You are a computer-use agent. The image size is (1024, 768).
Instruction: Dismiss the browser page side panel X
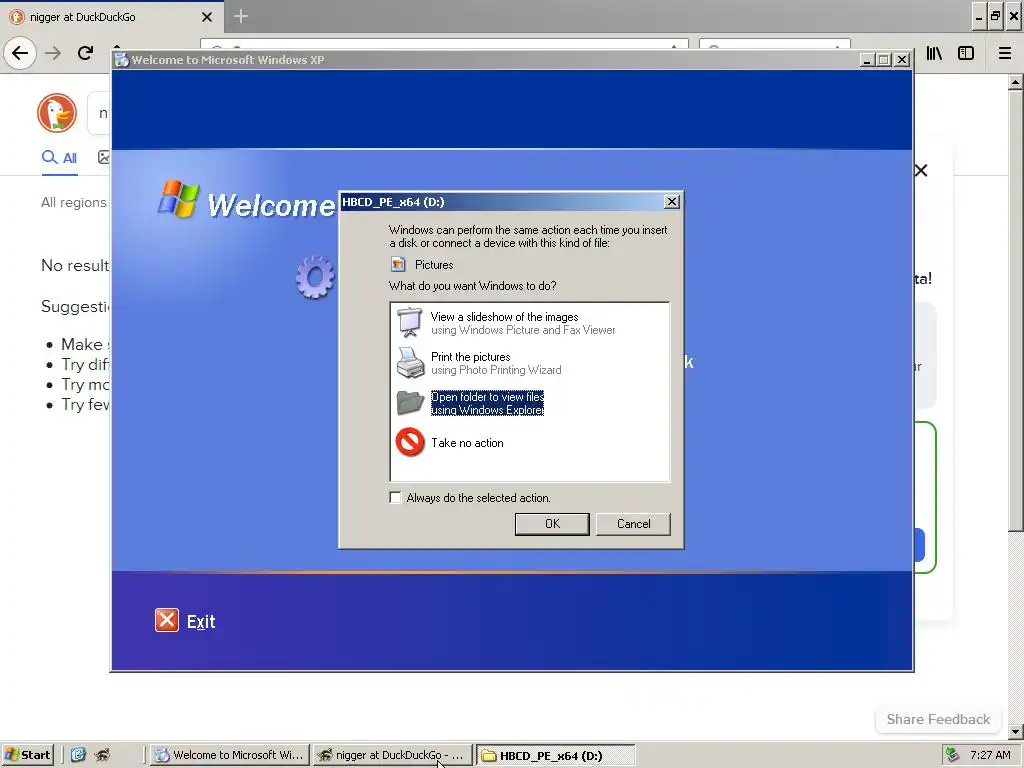point(921,170)
